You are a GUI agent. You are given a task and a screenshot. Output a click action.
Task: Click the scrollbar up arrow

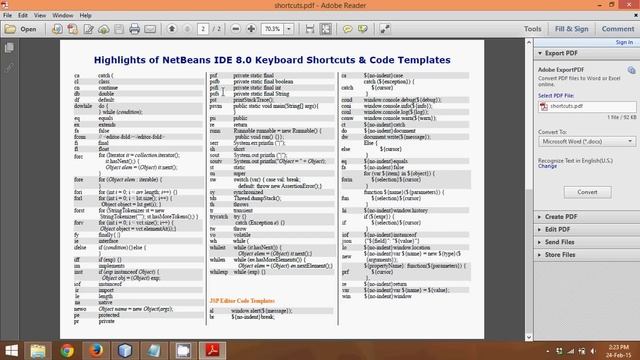point(529,42)
